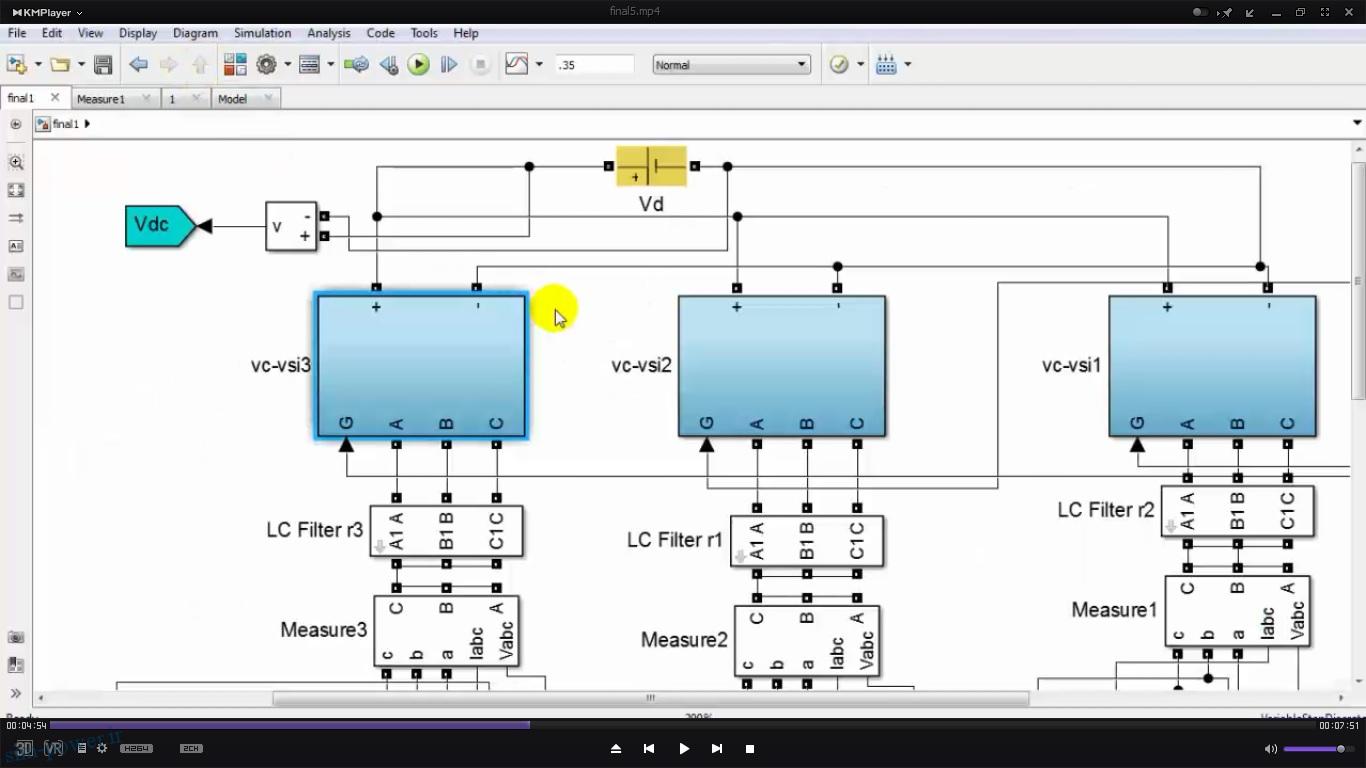This screenshot has height=768, width=1366.
Task: Open the Simulation Data Inspector icon
Action: (x=517, y=64)
